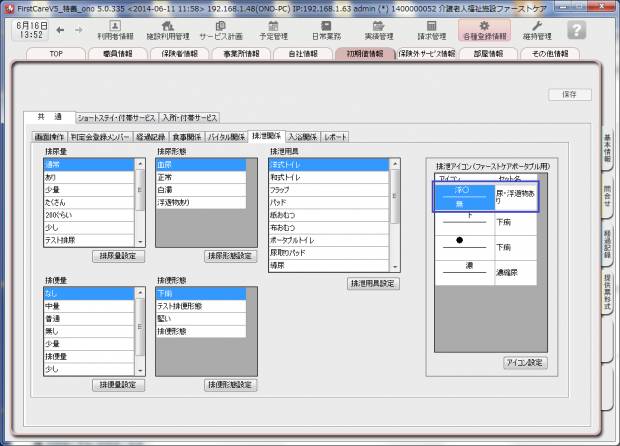Screen dimensions: 620x446
Task: Click the 請求管理 toolbar icon
Action: click(431, 30)
